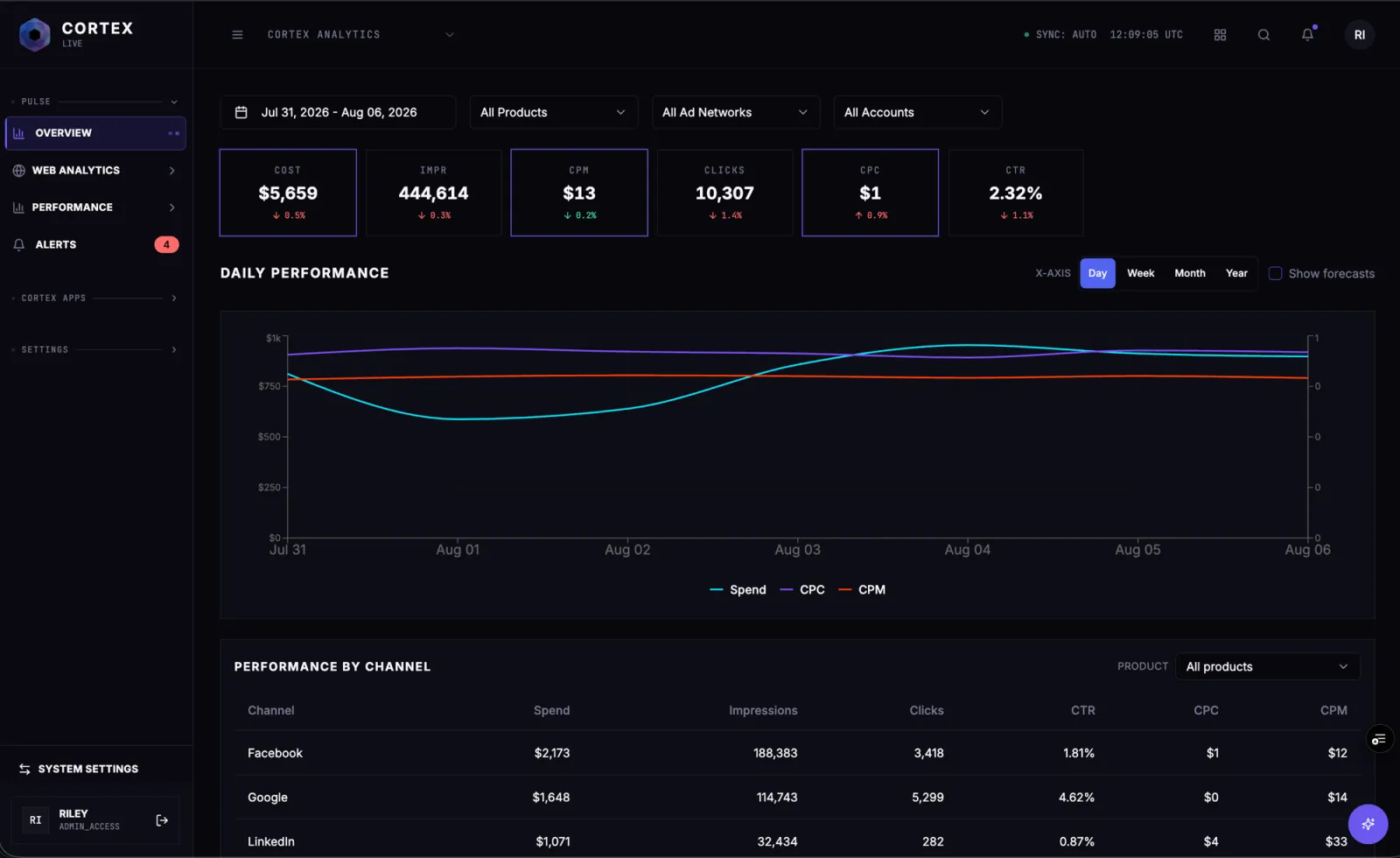Image resolution: width=1400 pixels, height=858 pixels.
Task: Toggle CPM series in chart legend
Action: (862, 590)
